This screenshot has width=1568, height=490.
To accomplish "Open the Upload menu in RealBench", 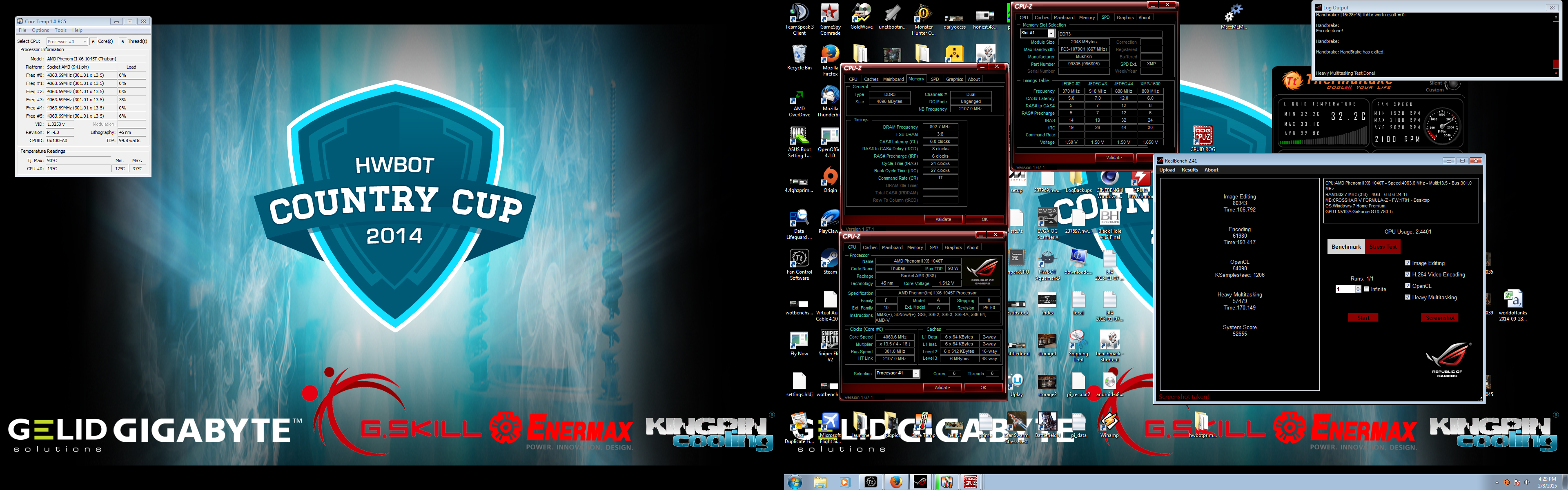I will point(1167,170).
